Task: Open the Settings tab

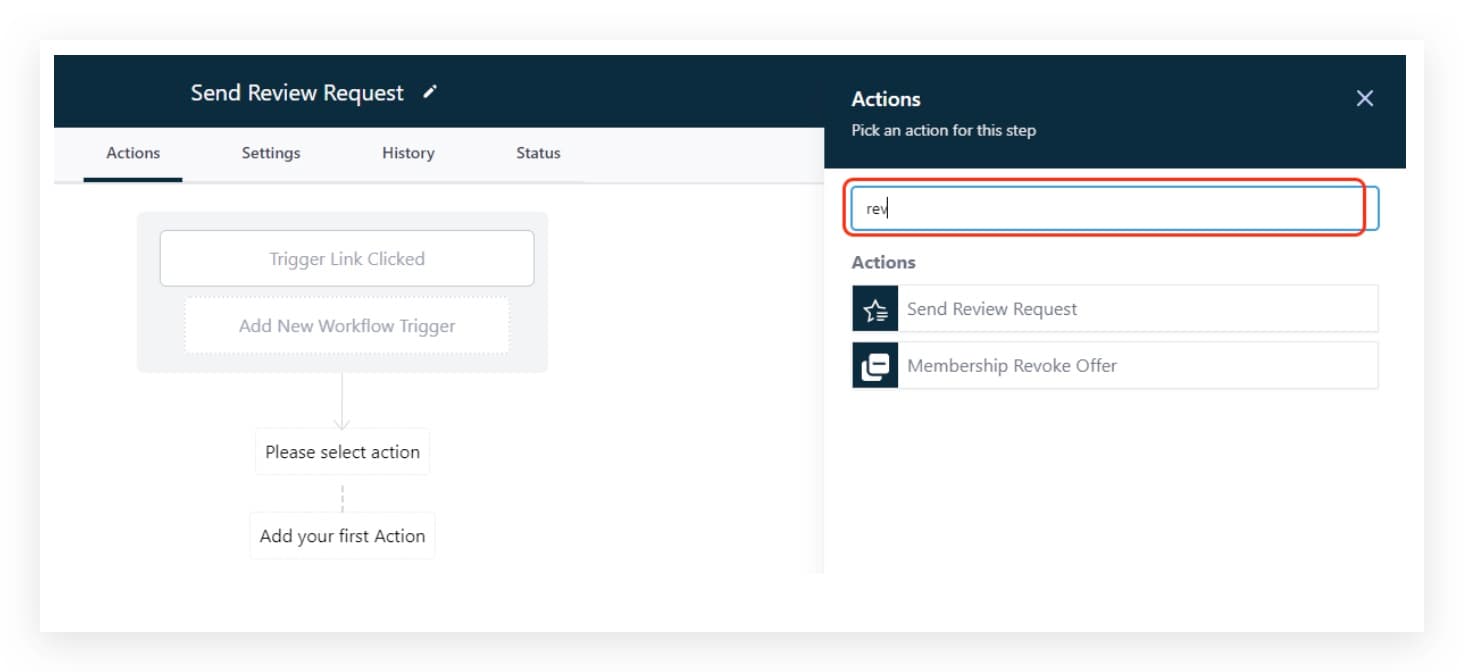Action: (271, 153)
